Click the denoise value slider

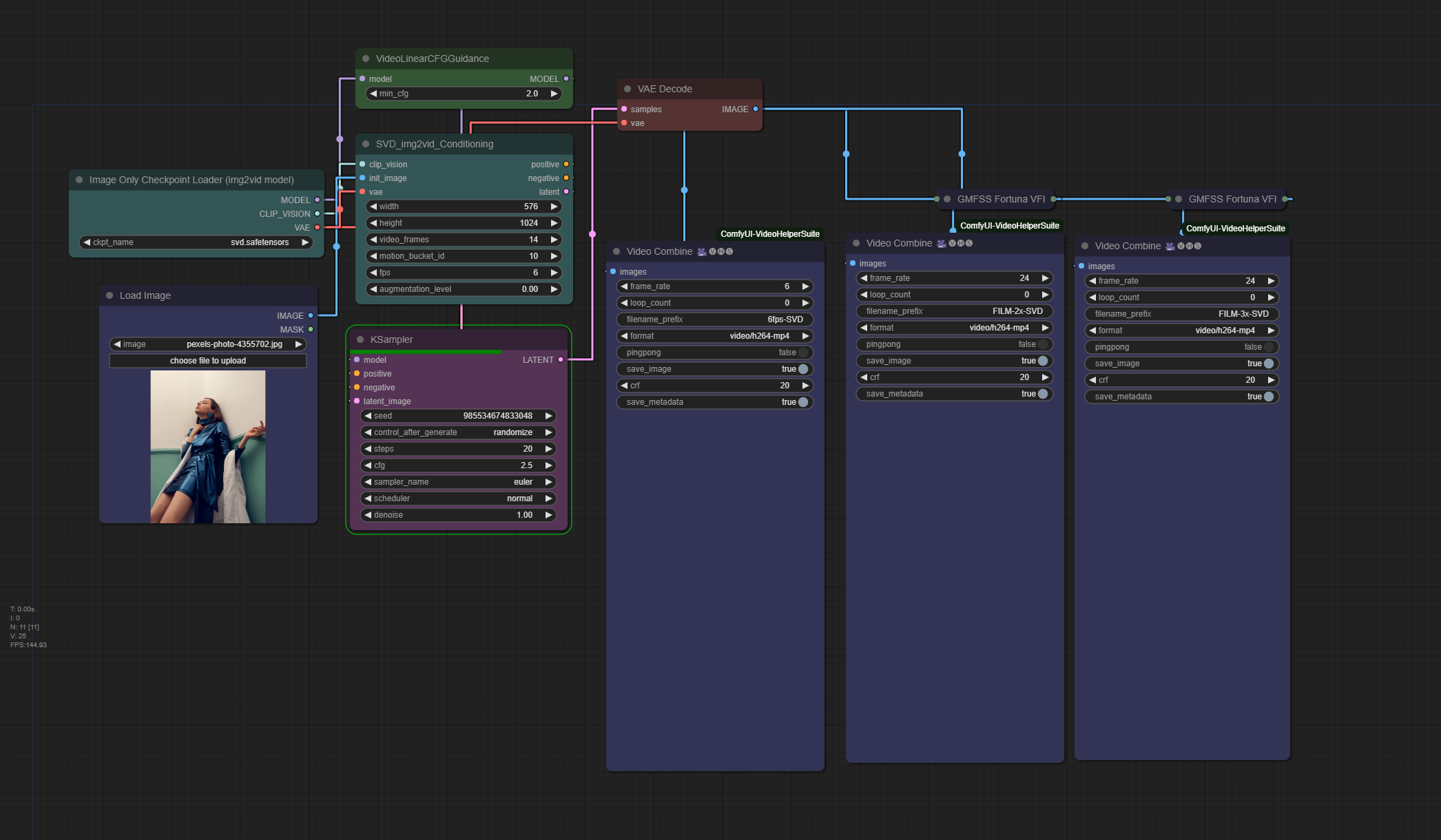(458, 515)
